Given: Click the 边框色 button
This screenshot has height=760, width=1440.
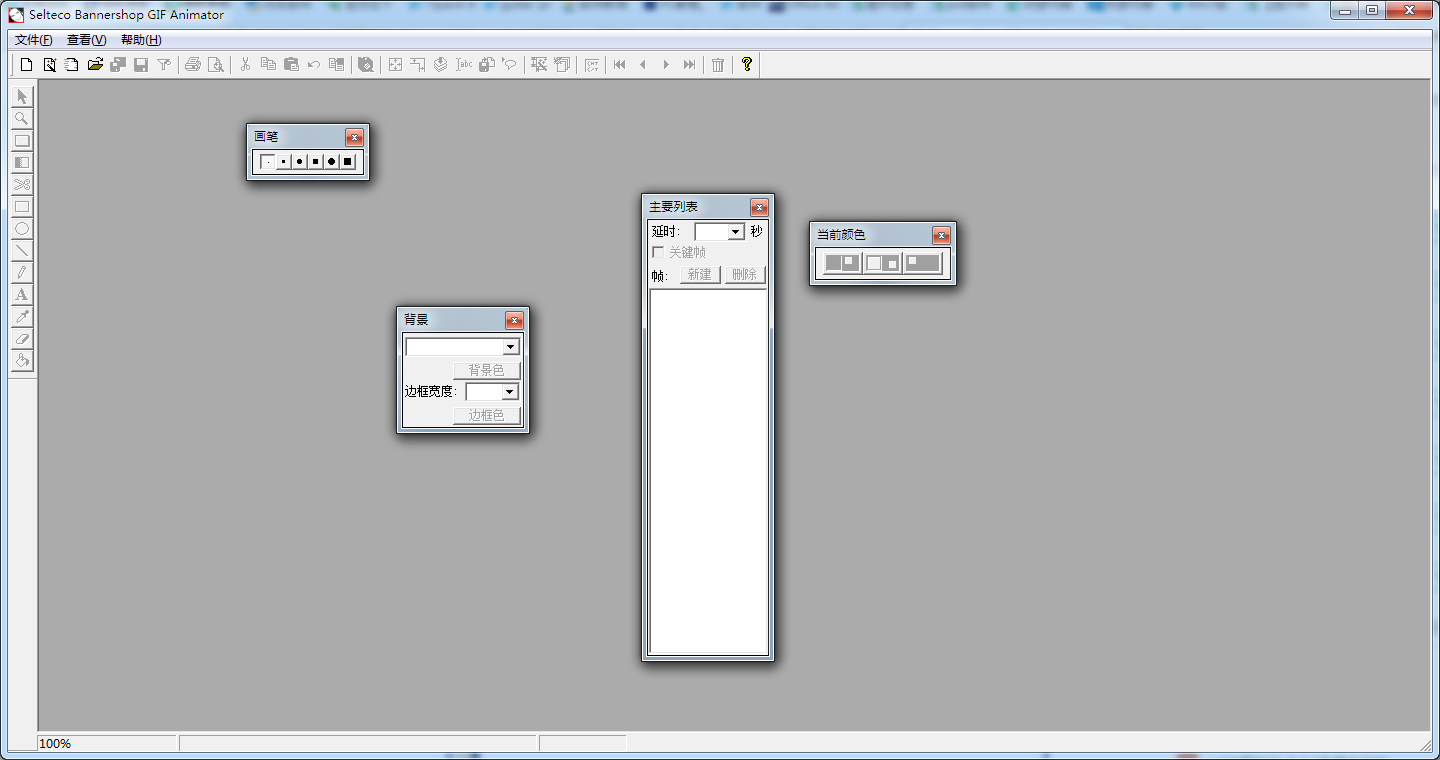Looking at the screenshot, I should 487,415.
